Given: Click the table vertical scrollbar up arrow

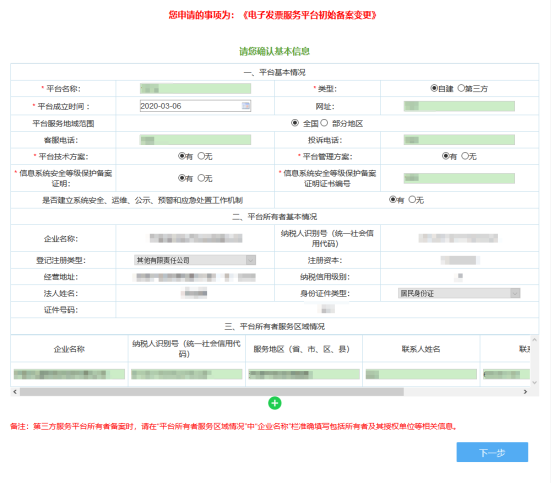Looking at the screenshot, I should [535, 340].
